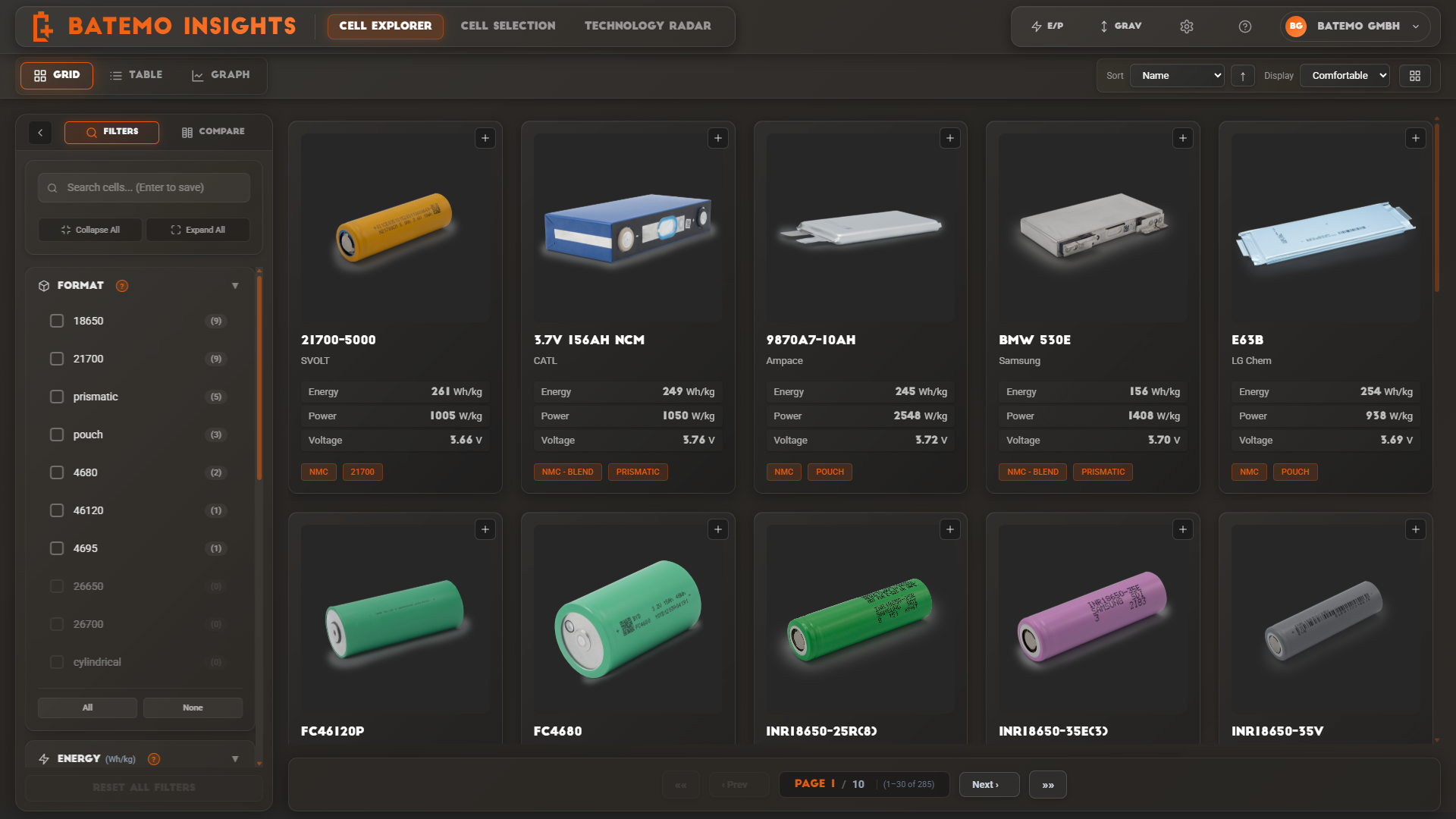Screen dimensions: 1456x819
Task: Switch to Grid view
Action: pyautogui.click(x=56, y=75)
